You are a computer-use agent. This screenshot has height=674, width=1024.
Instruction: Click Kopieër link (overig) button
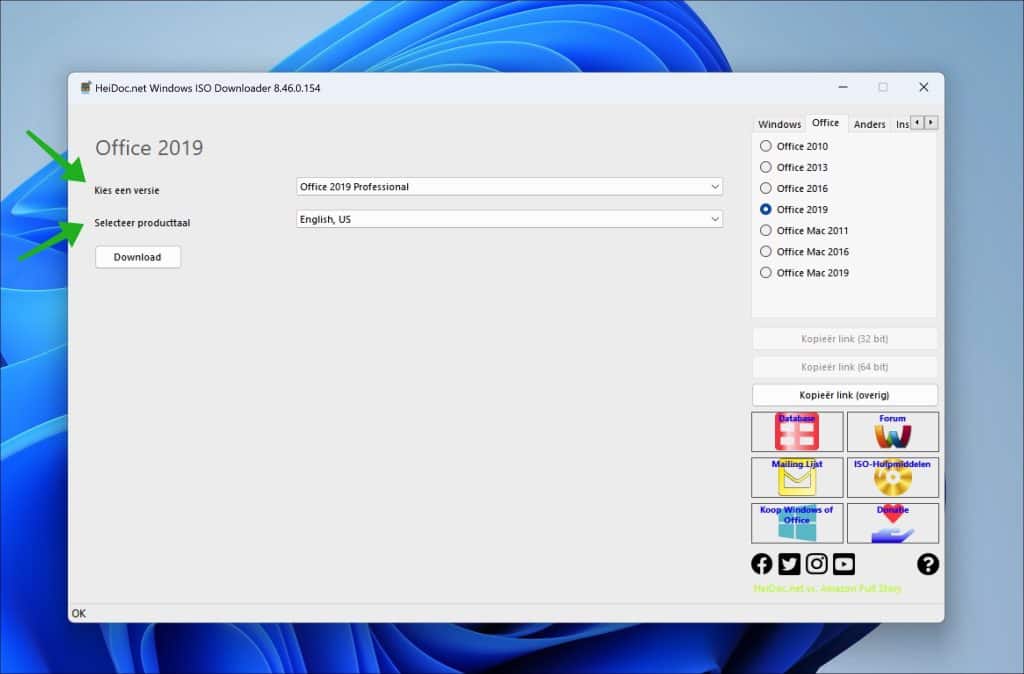(x=844, y=395)
